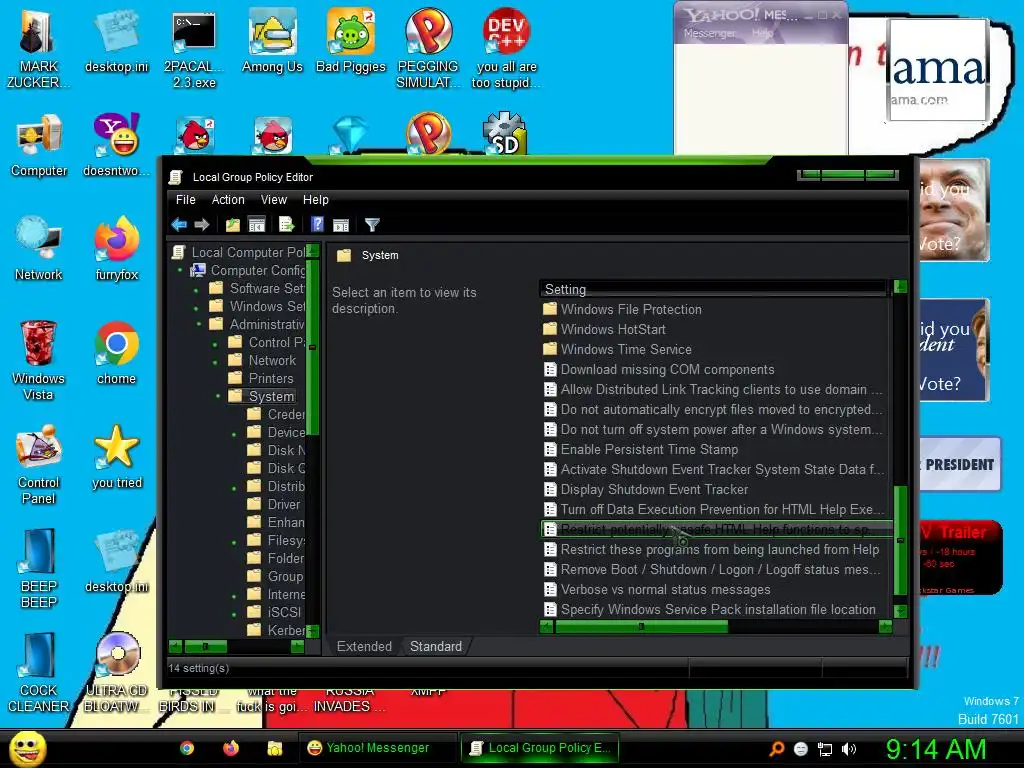Image resolution: width=1024 pixels, height=768 pixels.
Task: Select Download missing COM components setting
Action: click(x=667, y=370)
